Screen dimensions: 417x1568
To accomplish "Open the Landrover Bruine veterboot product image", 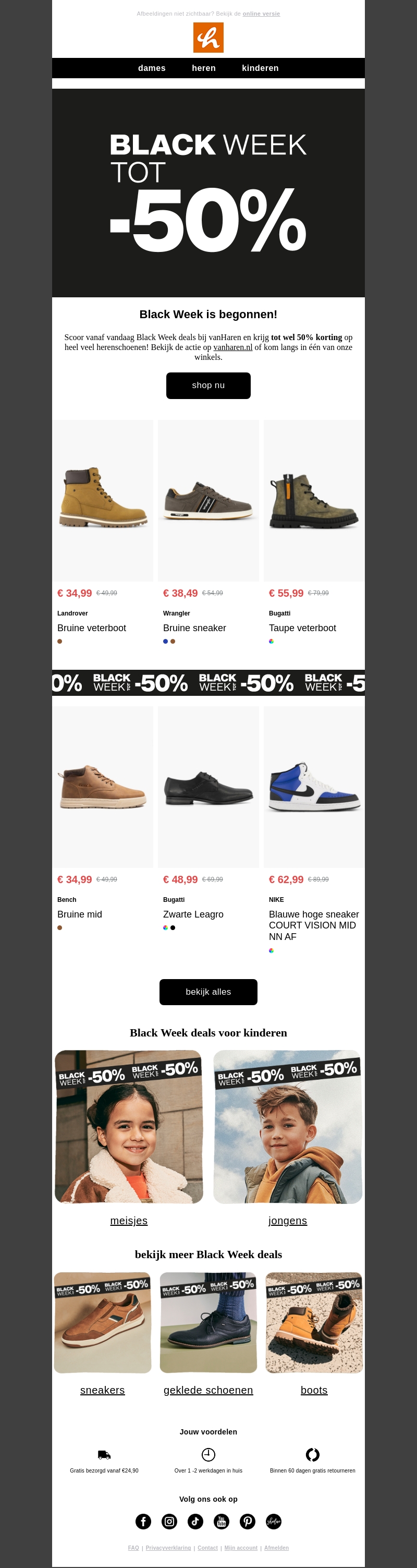I will click(103, 500).
